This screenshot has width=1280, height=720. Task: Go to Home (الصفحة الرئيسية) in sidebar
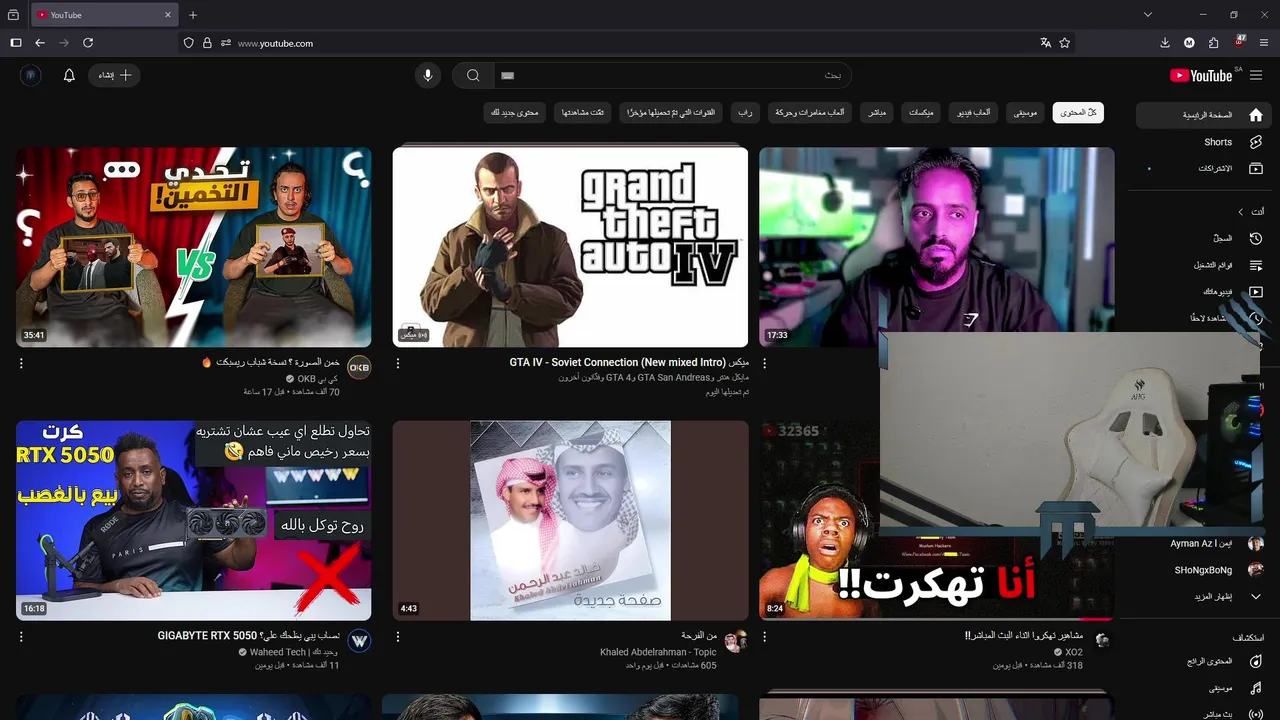point(1205,115)
